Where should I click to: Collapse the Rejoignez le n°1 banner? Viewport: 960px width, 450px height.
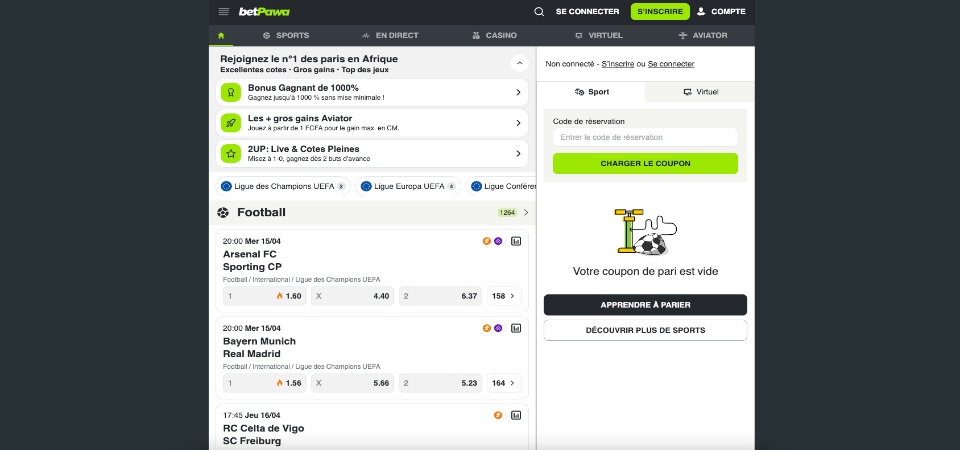pos(519,63)
